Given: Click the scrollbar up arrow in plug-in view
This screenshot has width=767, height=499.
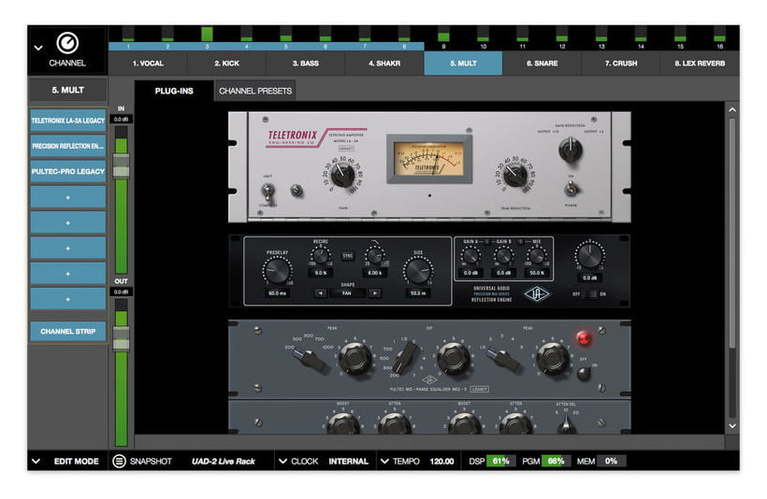Looking at the screenshot, I should (x=732, y=110).
